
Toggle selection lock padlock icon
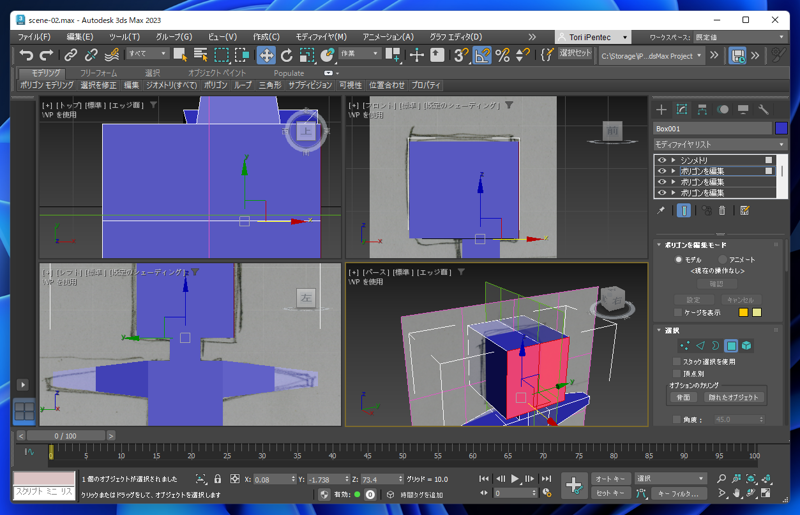point(218,479)
